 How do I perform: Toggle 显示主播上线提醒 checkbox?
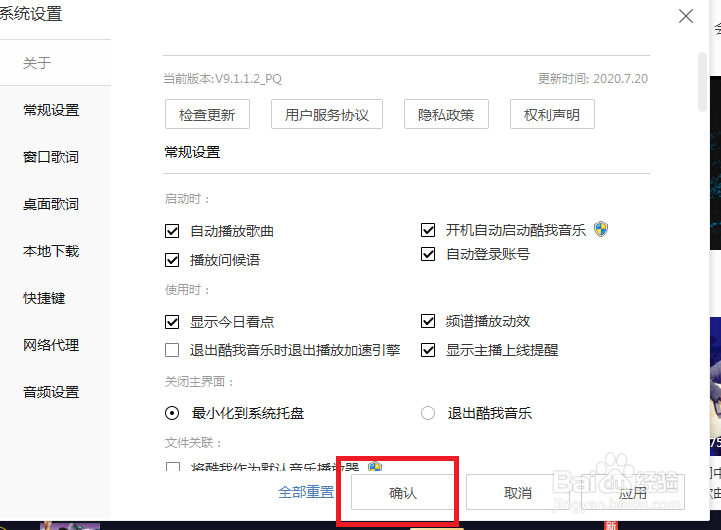coord(428,350)
